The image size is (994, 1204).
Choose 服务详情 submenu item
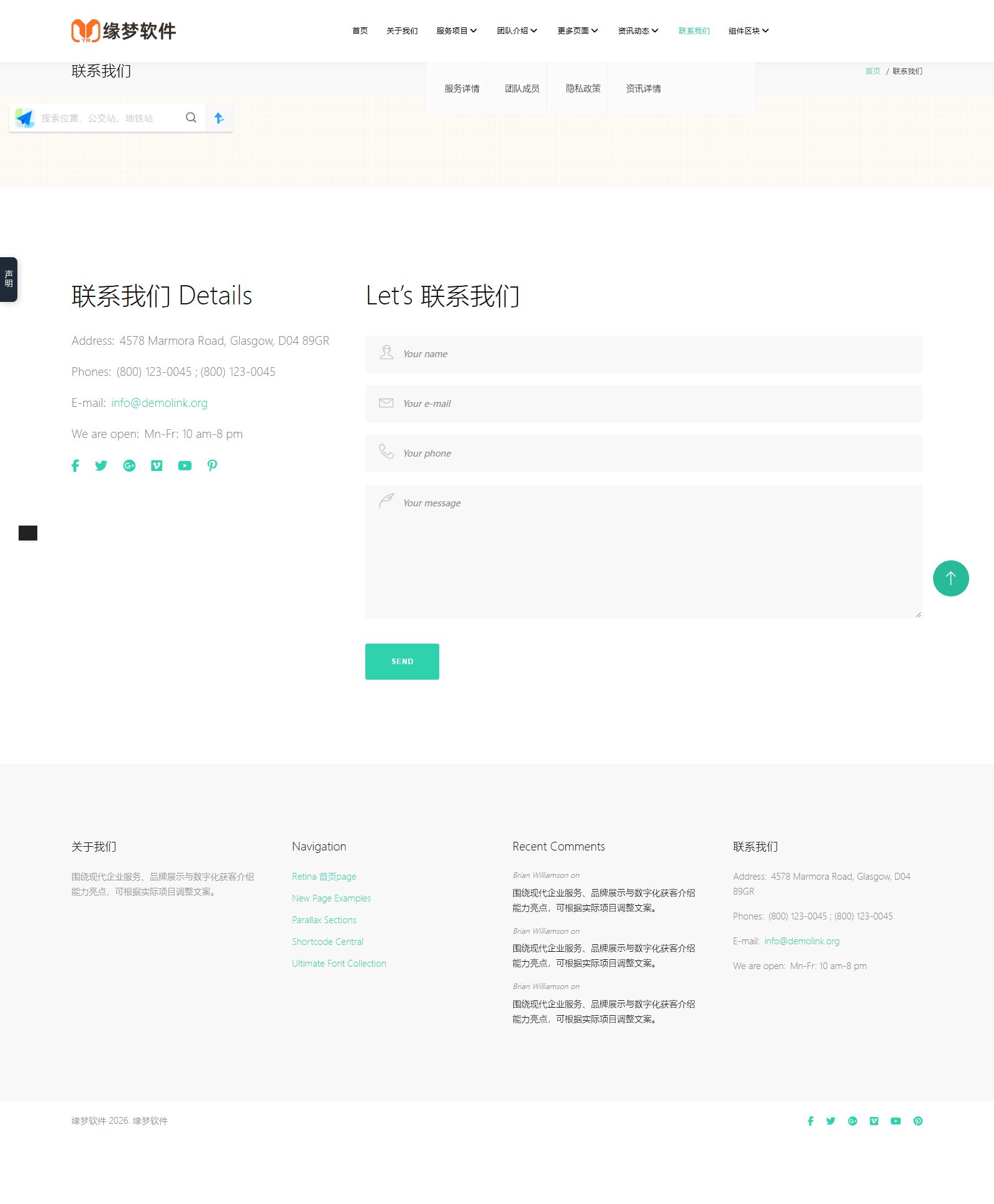(462, 88)
